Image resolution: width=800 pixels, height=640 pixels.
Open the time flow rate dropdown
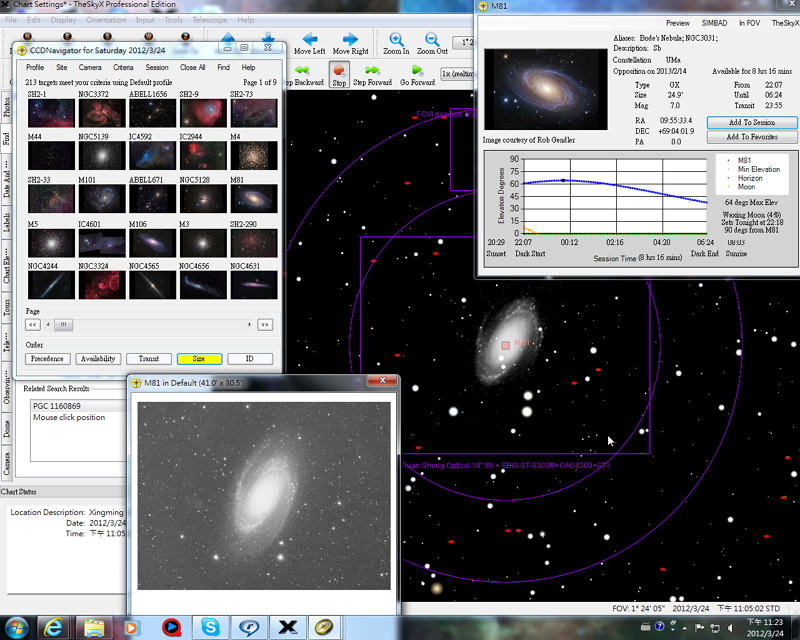tap(459, 74)
